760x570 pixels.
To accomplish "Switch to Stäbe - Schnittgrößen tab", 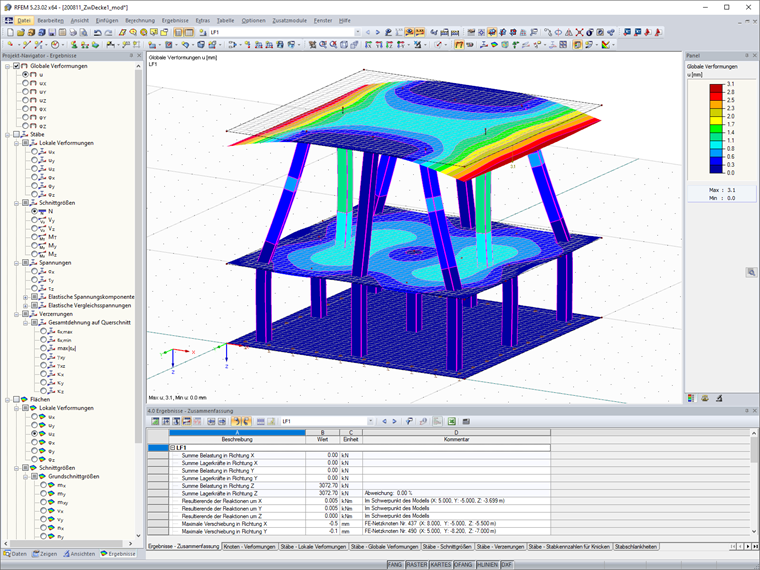I will [447, 547].
